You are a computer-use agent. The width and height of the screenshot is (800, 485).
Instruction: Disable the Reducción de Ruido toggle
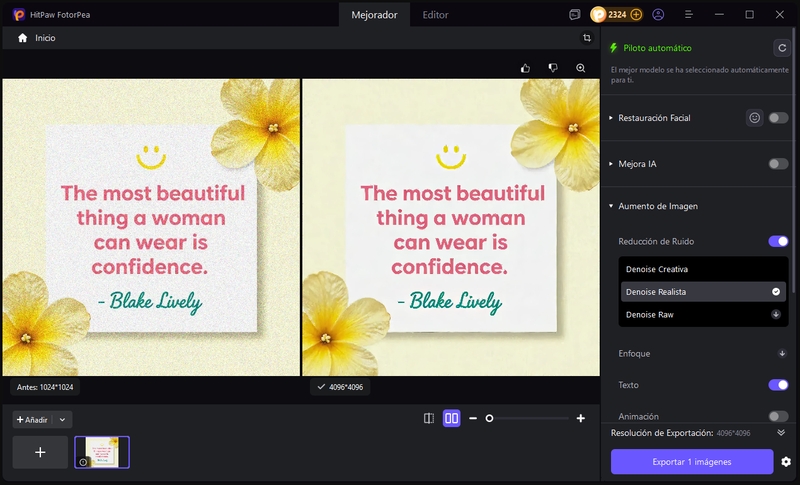(x=778, y=241)
